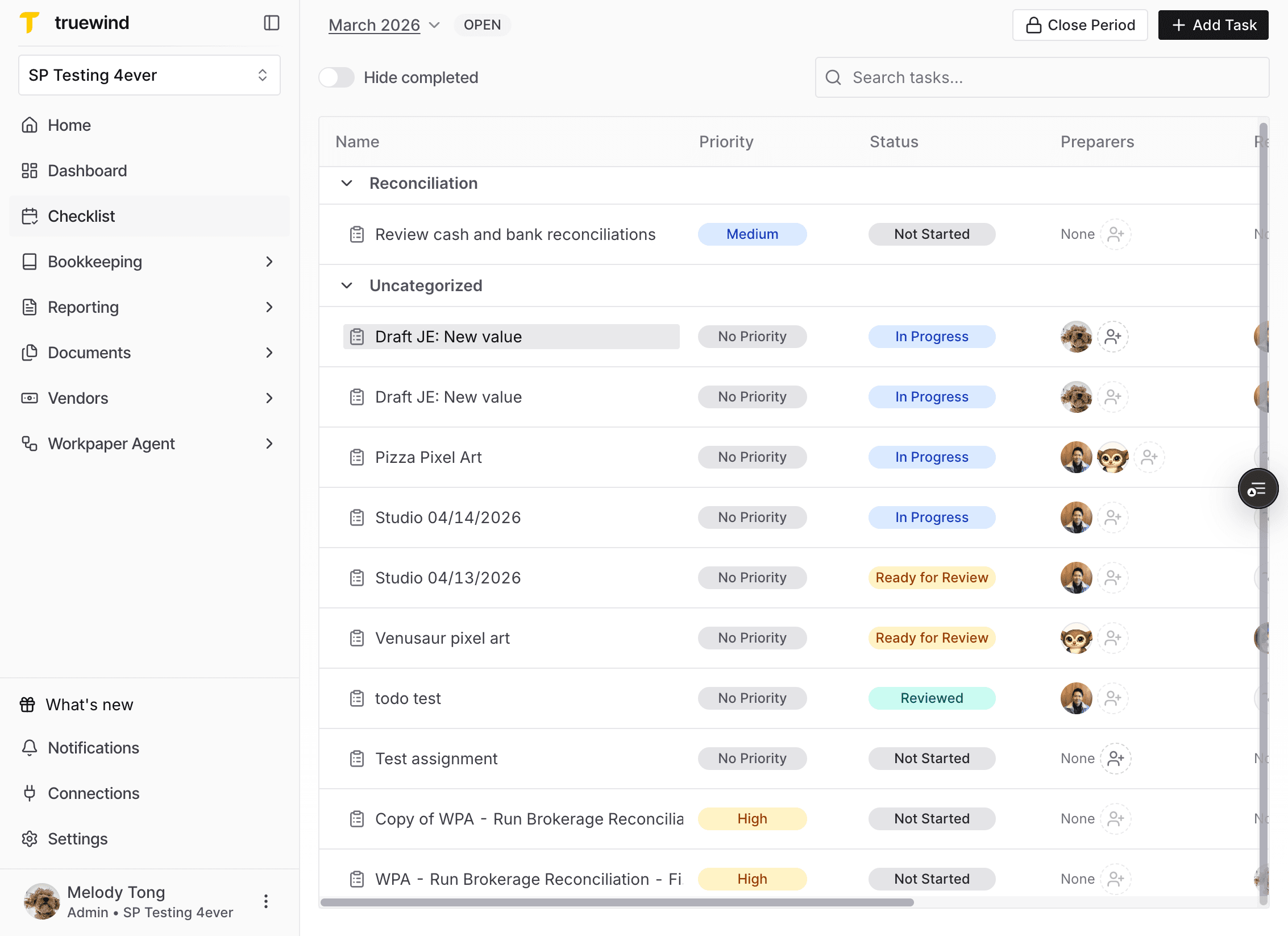Open the Notifications bell icon
The height and width of the screenshot is (936, 1288).
30,748
